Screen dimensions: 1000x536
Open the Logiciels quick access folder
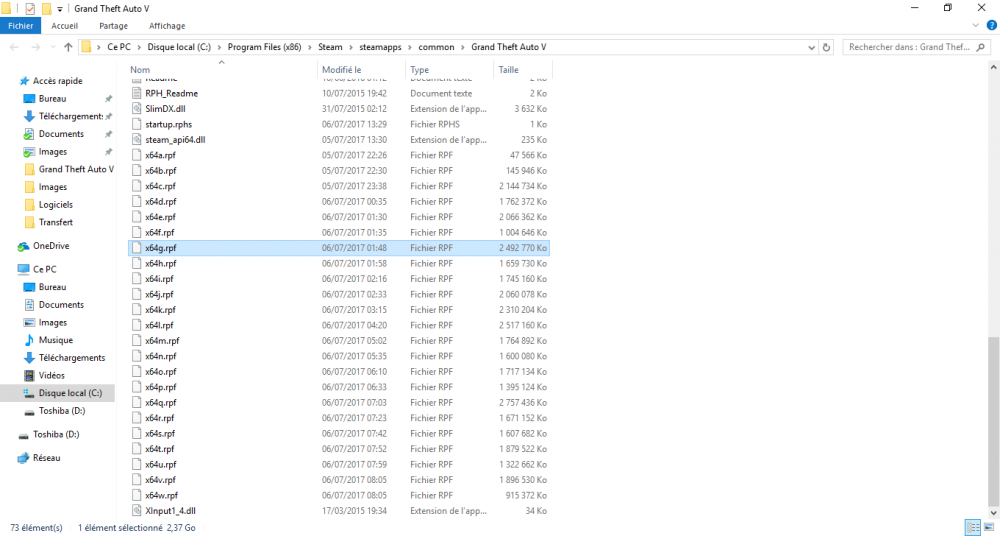[x=55, y=205]
